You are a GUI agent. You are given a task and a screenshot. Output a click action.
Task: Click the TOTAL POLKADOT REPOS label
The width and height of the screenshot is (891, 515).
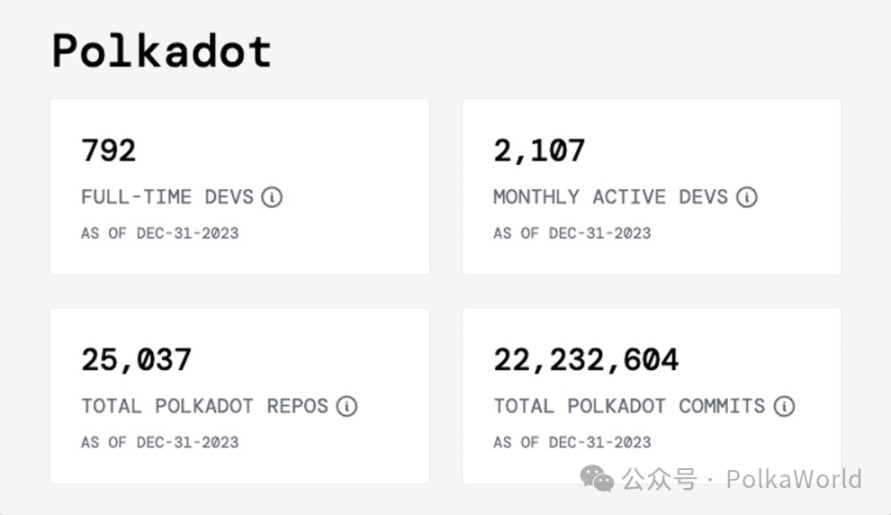pyautogui.click(x=204, y=406)
